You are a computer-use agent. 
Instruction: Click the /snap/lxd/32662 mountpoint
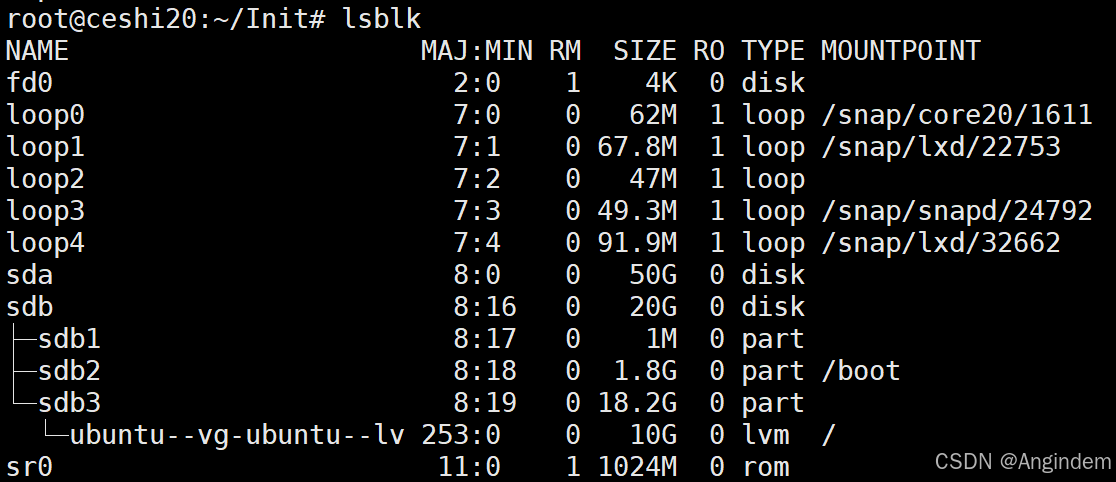point(941,243)
